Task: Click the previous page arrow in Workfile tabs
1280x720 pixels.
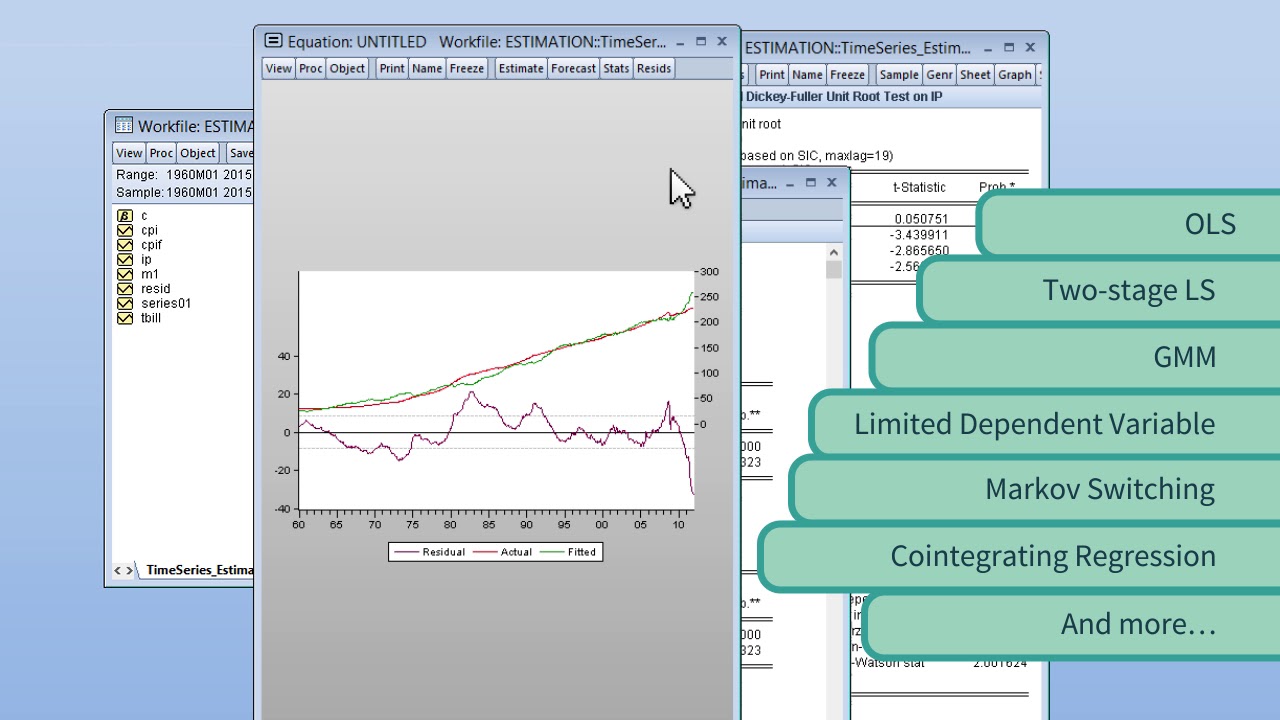Action: tap(117, 571)
